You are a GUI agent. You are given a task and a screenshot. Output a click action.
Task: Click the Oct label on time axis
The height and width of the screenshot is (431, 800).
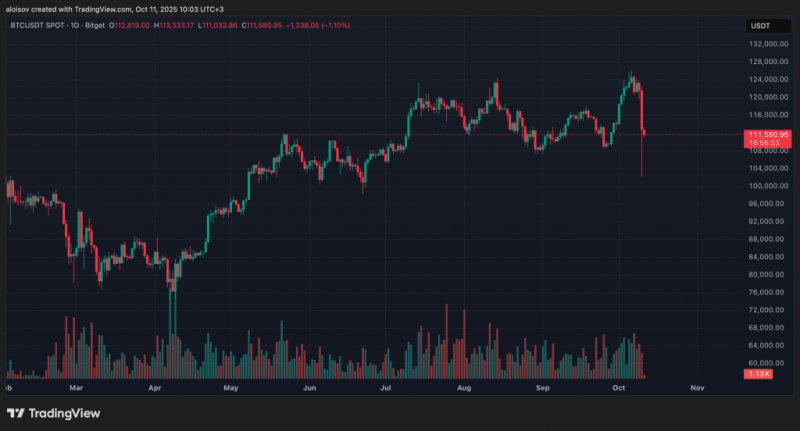618,388
